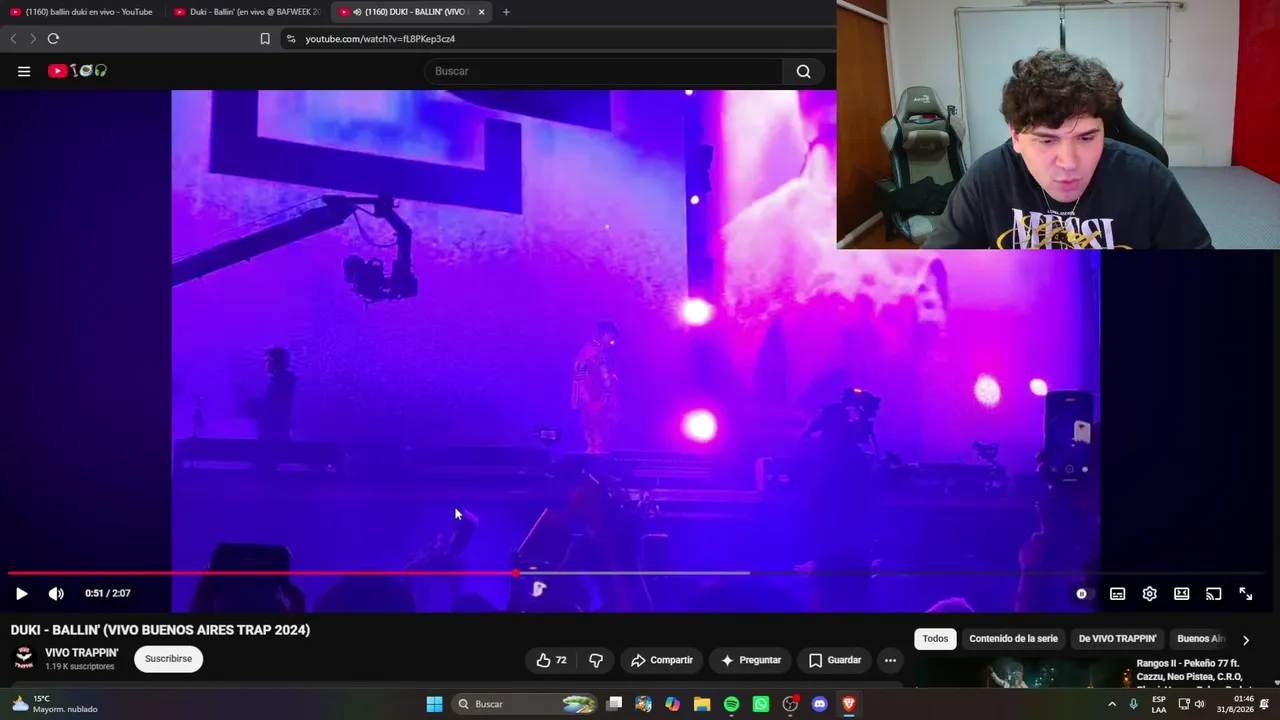This screenshot has height=720, width=1280.
Task: Switch to 'ballin duki en vivo' browser tab
Action: point(82,12)
